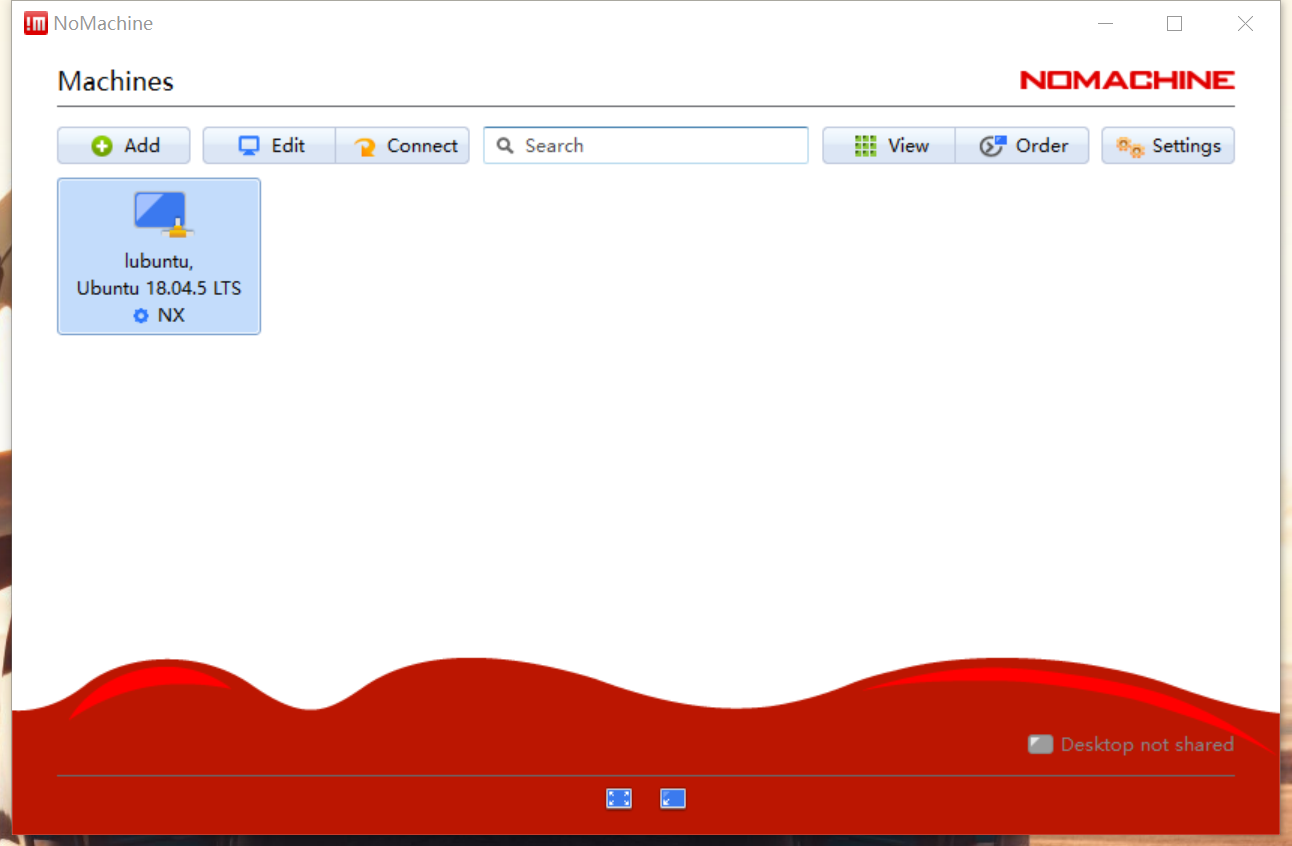The image size is (1292, 846).
Task: Connect to the selected machine
Action: point(403,145)
